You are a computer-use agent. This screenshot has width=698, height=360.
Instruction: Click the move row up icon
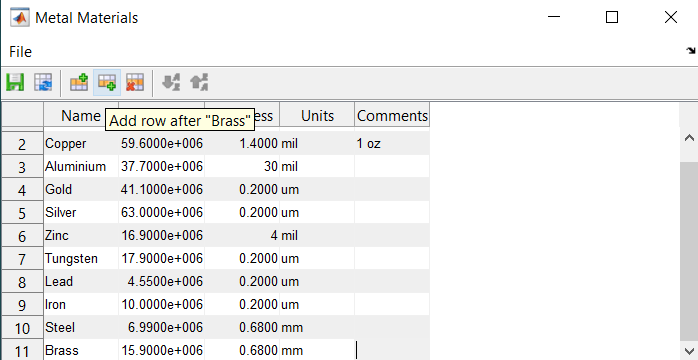pyautogui.click(x=199, y=83)
